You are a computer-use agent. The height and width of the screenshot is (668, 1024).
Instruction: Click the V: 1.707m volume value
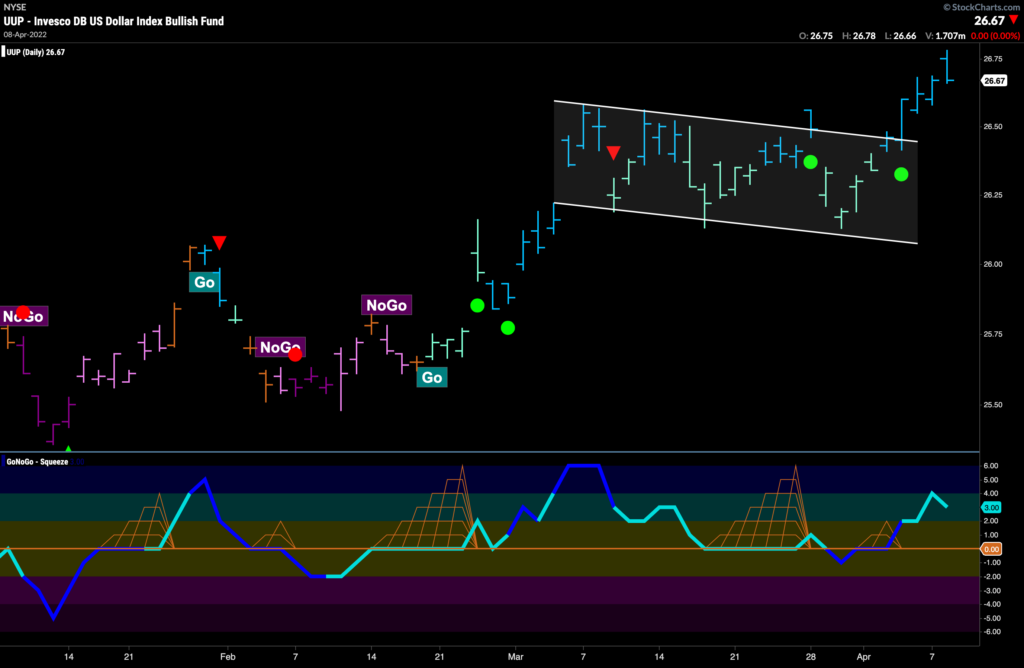945,36
